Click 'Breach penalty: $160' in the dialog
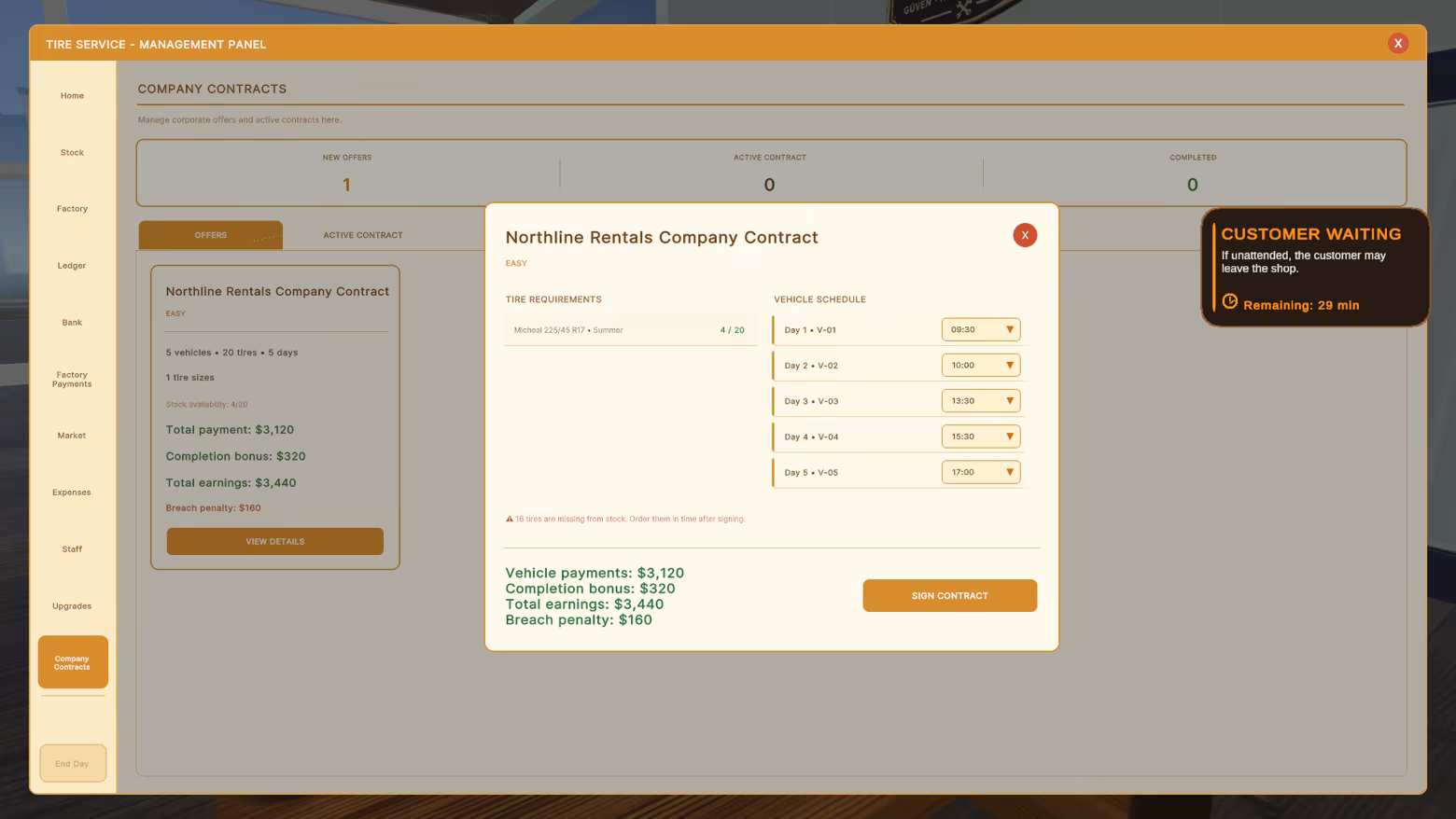1456x819 pixels. [x=579, y=620]
